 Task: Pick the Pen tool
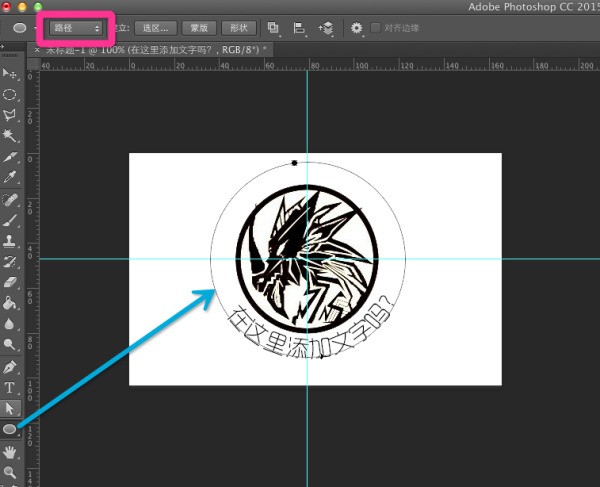[x=10, y=366]
